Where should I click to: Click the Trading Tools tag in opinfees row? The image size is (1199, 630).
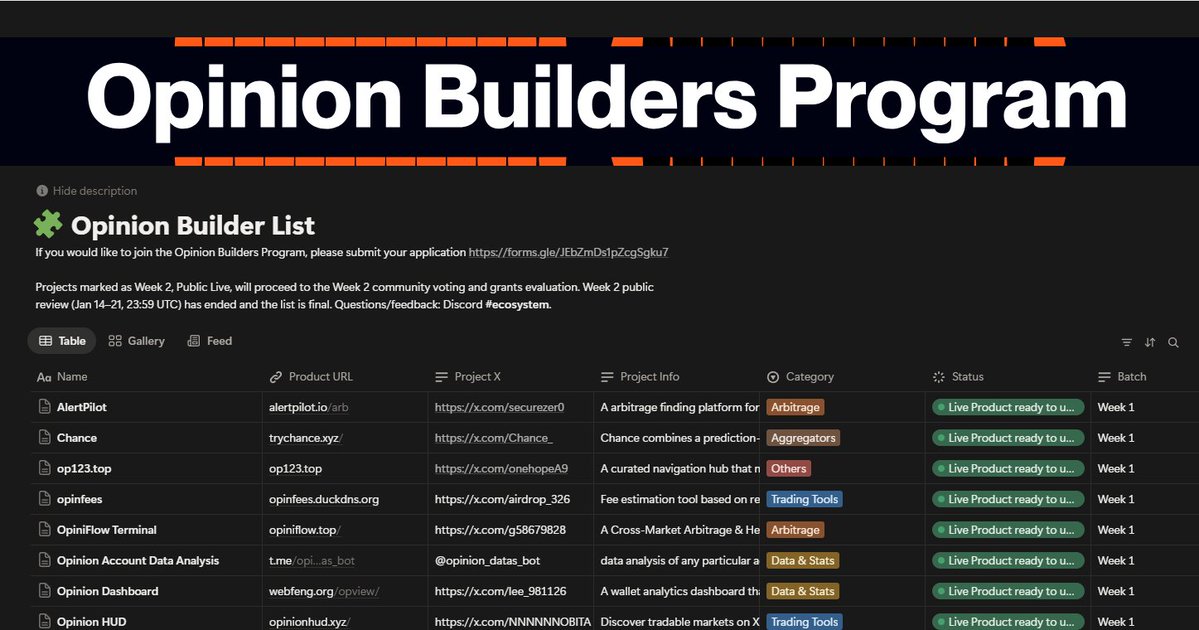click(x=804, y=499)
